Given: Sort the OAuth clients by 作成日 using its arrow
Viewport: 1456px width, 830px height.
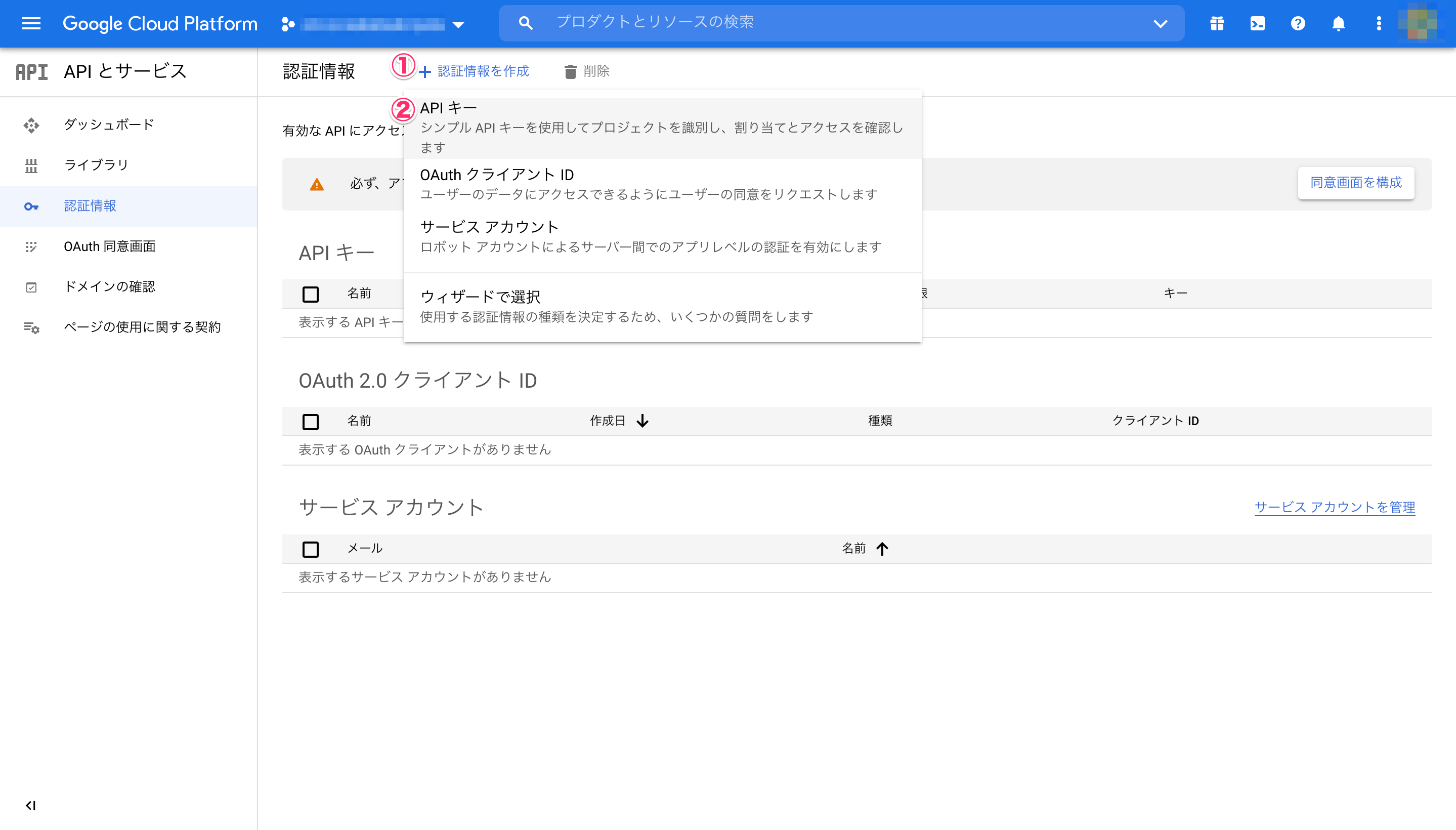Looking at the screenshot, I should click(x=643, y=421).
